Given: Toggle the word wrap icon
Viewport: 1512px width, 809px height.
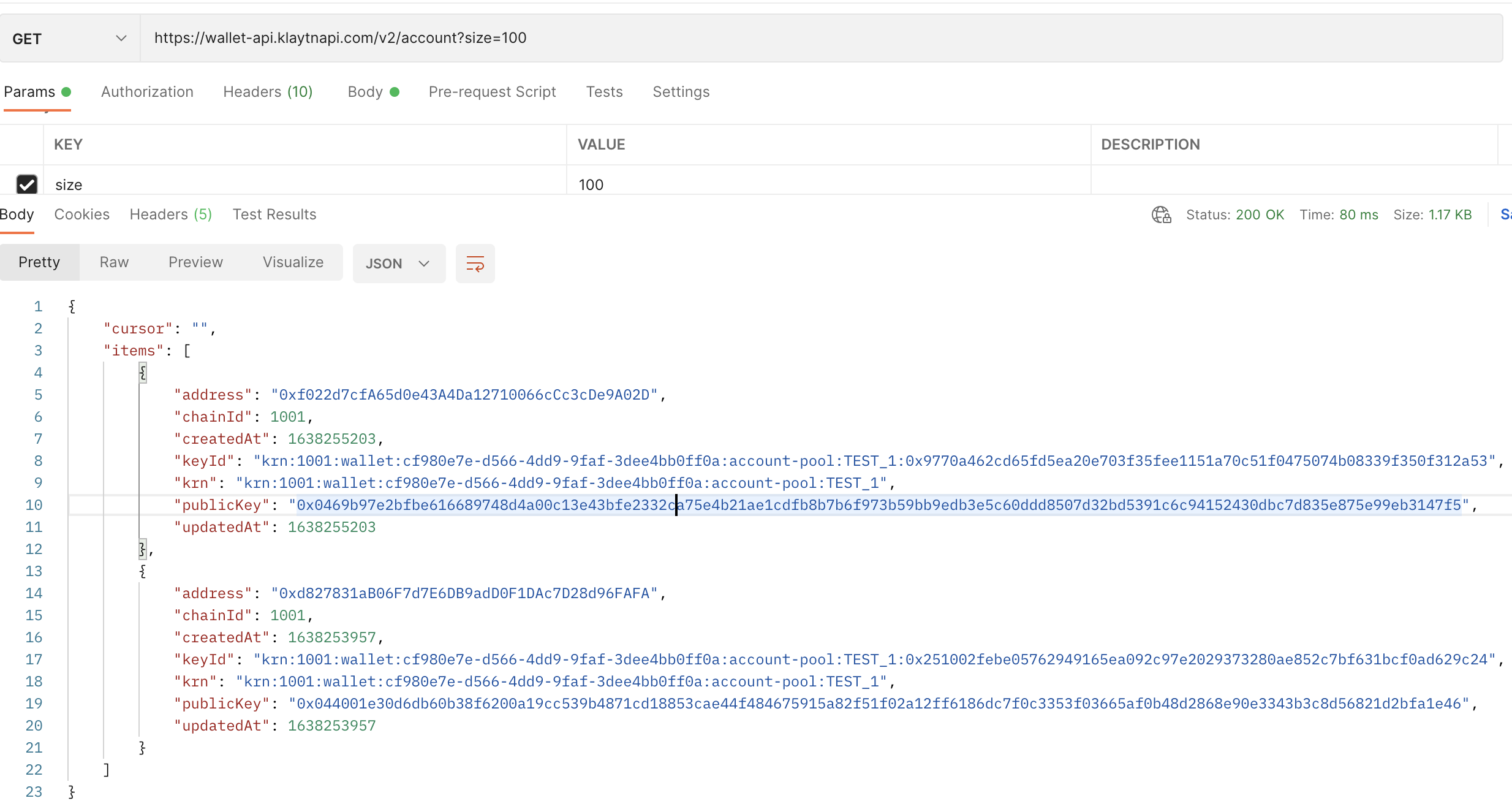Looking at the screenshot, I should click(475, 264).
